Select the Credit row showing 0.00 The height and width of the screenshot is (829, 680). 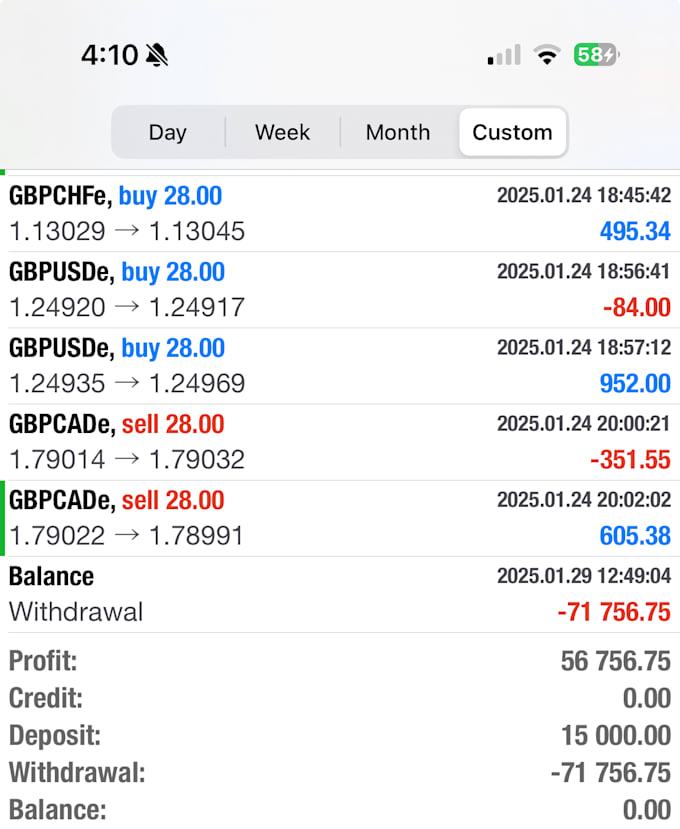(x=340, y=698)
